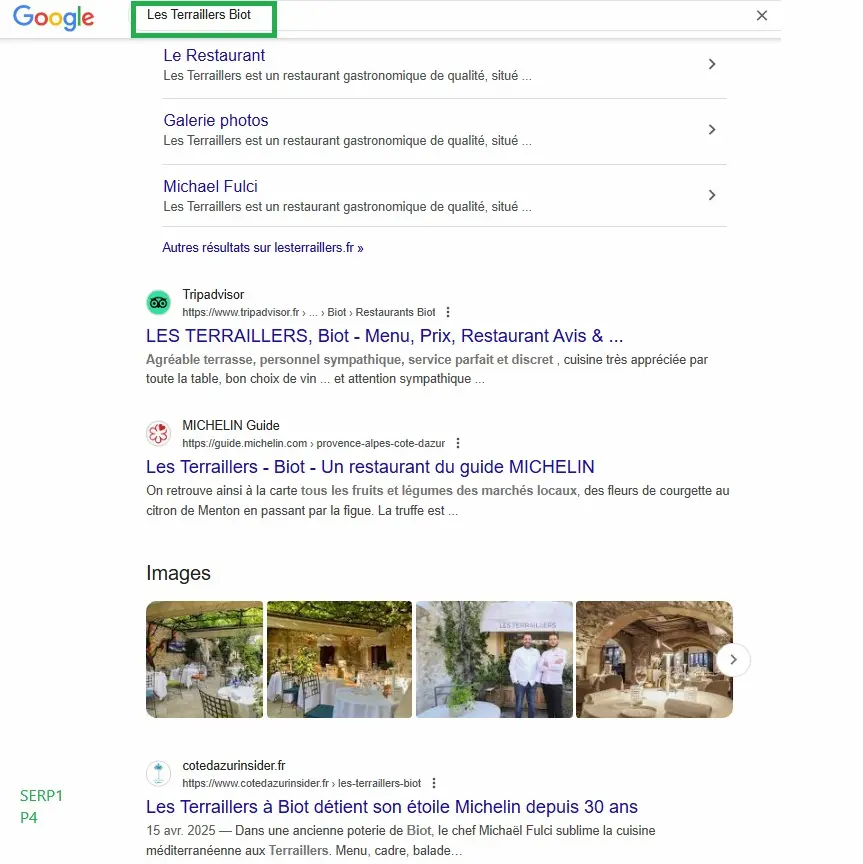Click the tripadvisor.fr breadcrumb URL
Image resolution: width=863 pixels, height=864 pixels.
(x=309, y=312)
